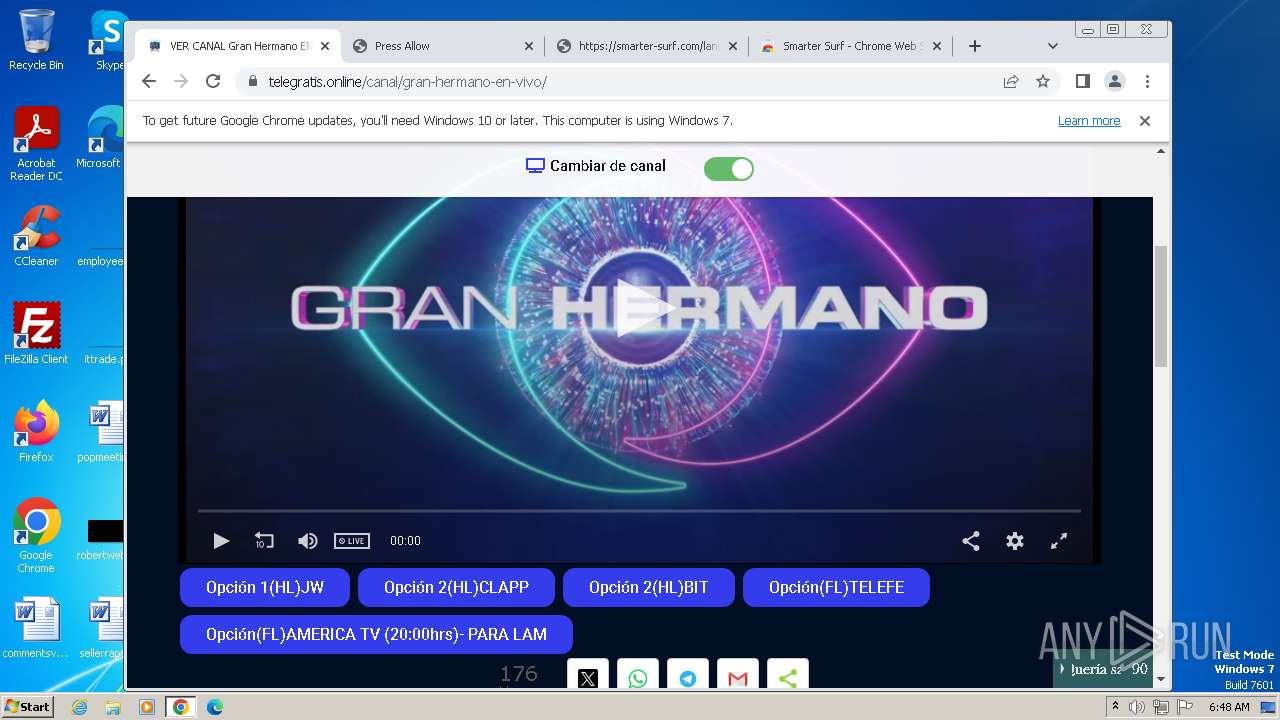Select Opción 2(HL)BIT stream
1280x720 pixels.
(648, 587)
